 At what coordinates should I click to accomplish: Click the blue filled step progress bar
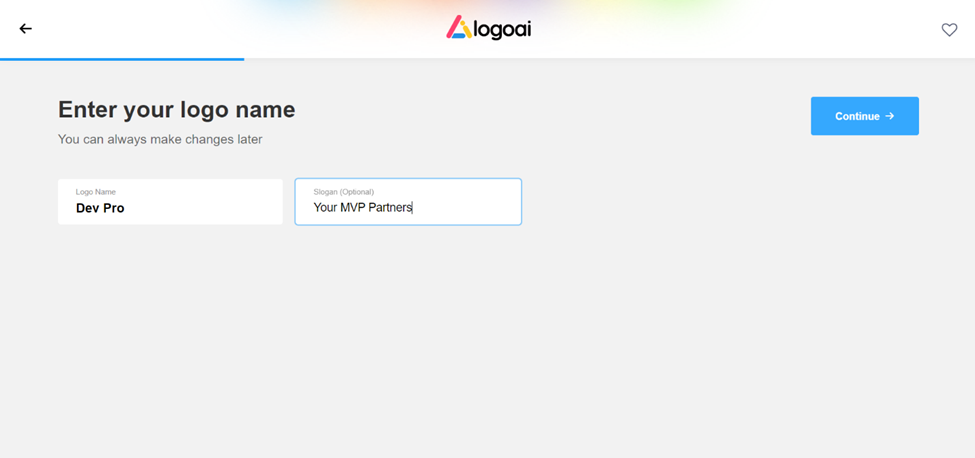[122, 59]
